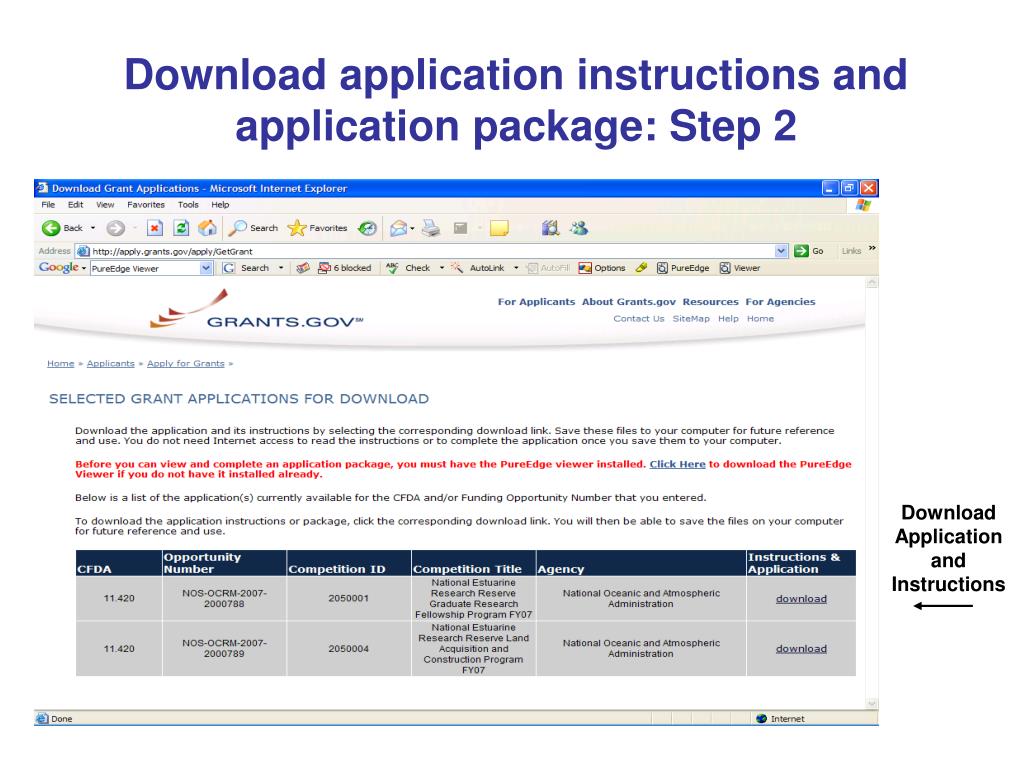Open the spell Check dropdown arrow

tap(441, 268)
